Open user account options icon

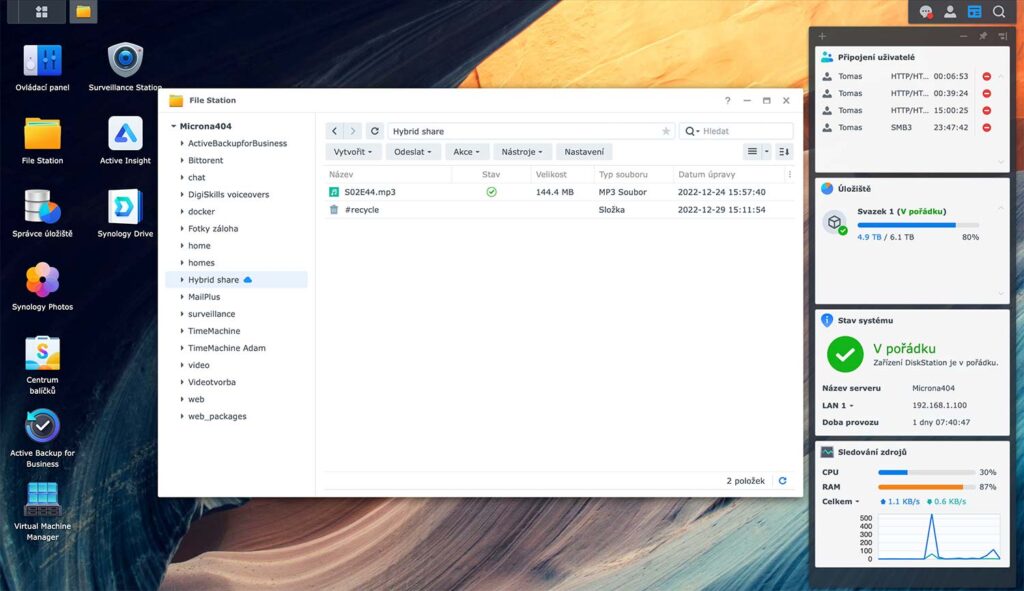click(950, 12)
